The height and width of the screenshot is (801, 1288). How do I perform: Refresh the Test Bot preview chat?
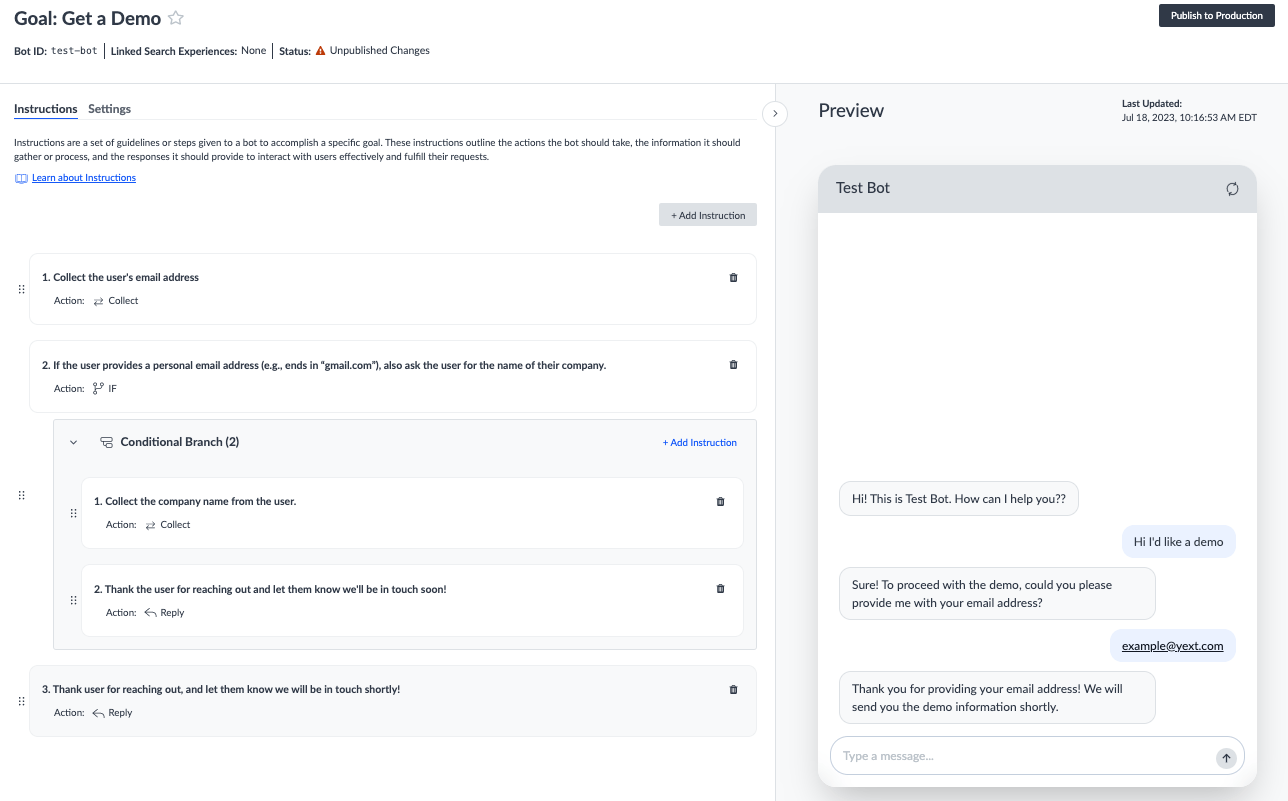[1232, 189]
